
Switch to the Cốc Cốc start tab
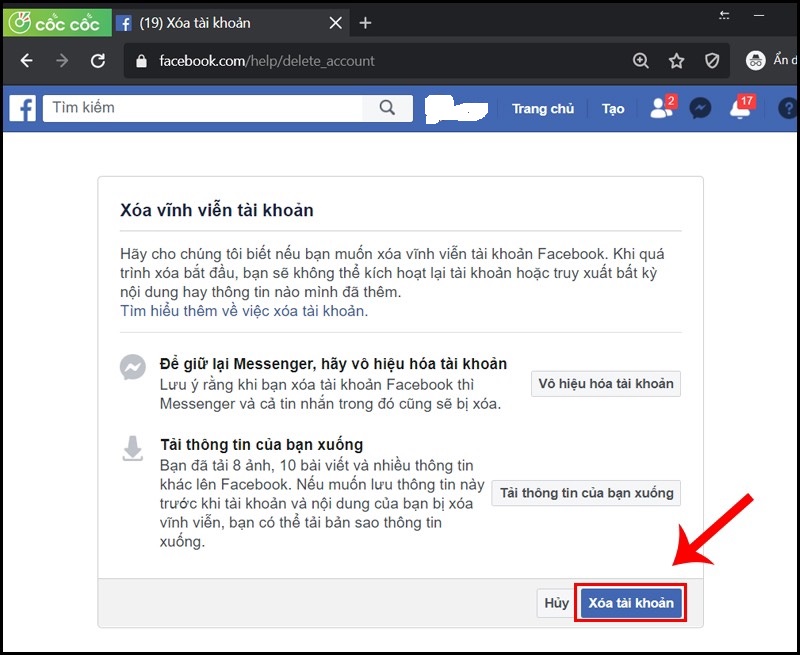click(57, 21)
